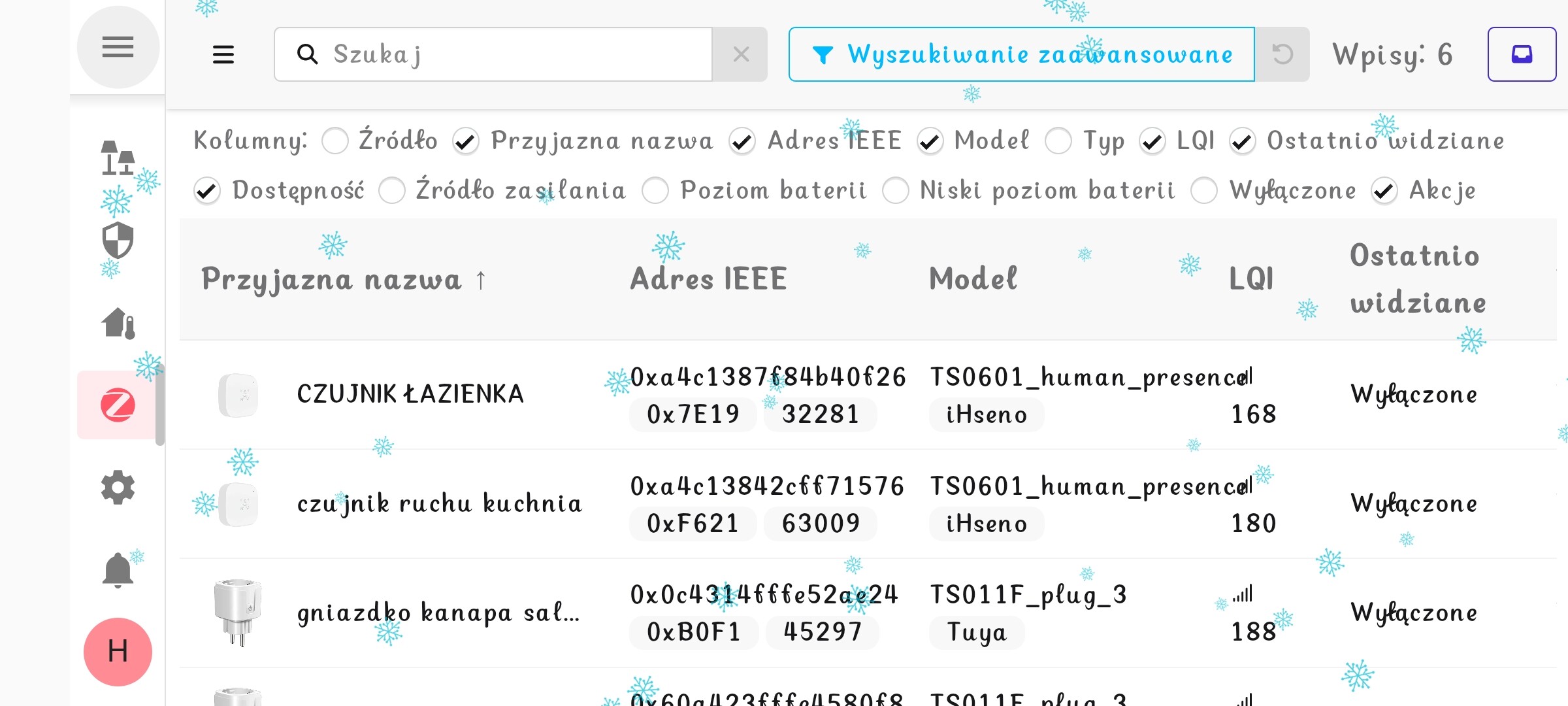Open the Zigbee panel in sidebar
Screen dimensions: 1568x706
pos(118,405)
